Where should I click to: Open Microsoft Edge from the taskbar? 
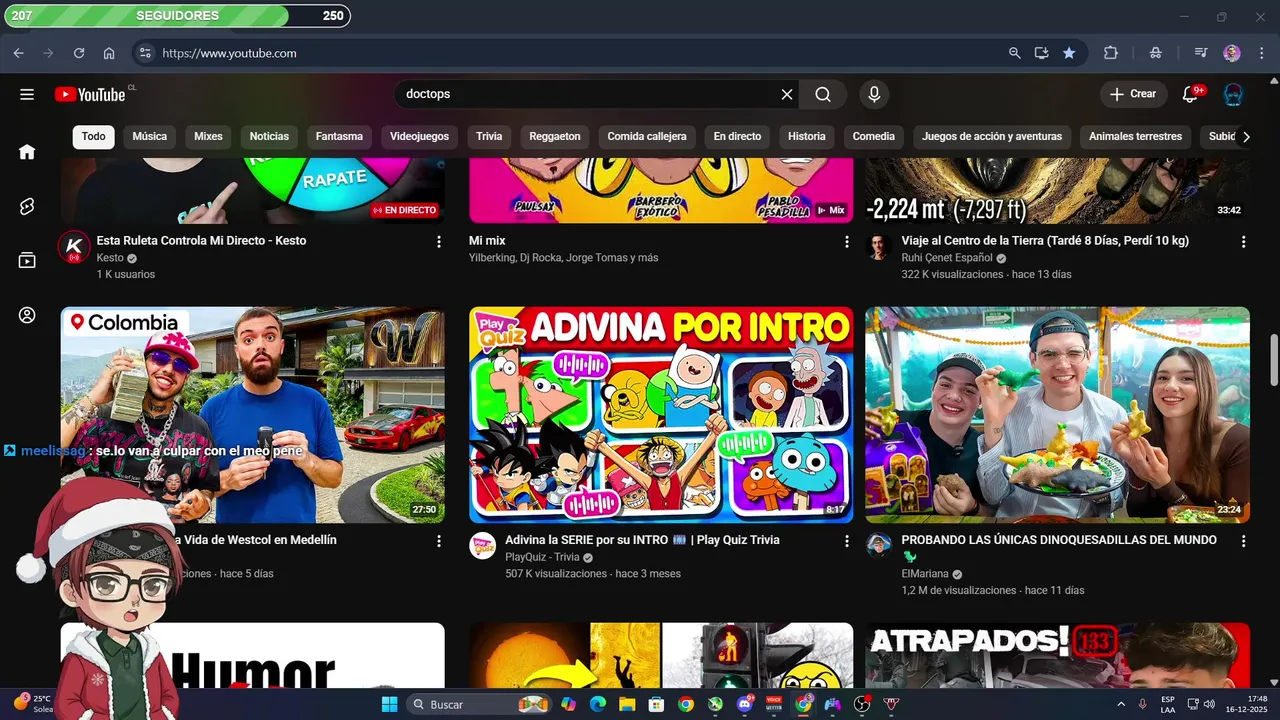click(598, 704)
